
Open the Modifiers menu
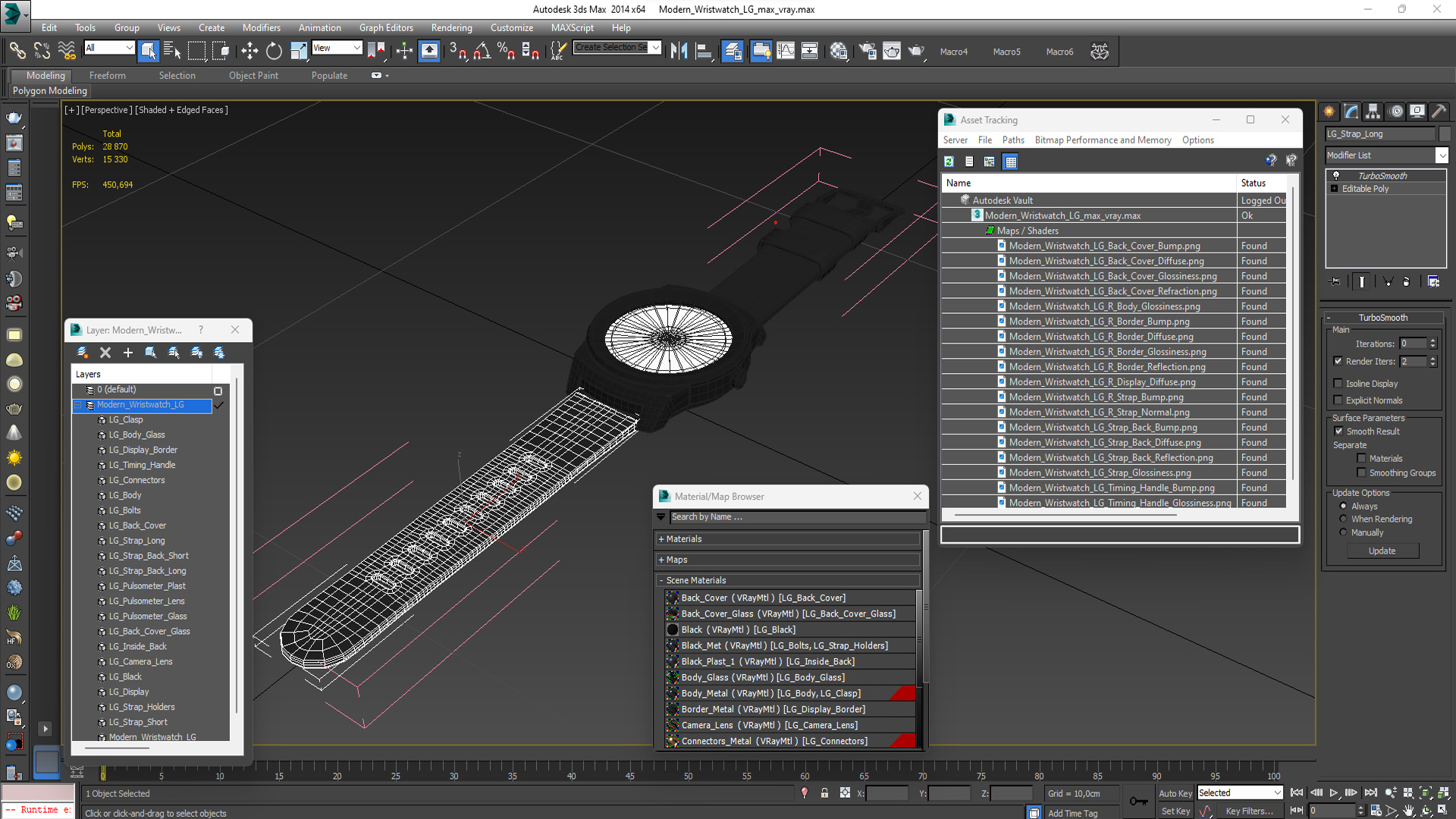click(261, 27)
